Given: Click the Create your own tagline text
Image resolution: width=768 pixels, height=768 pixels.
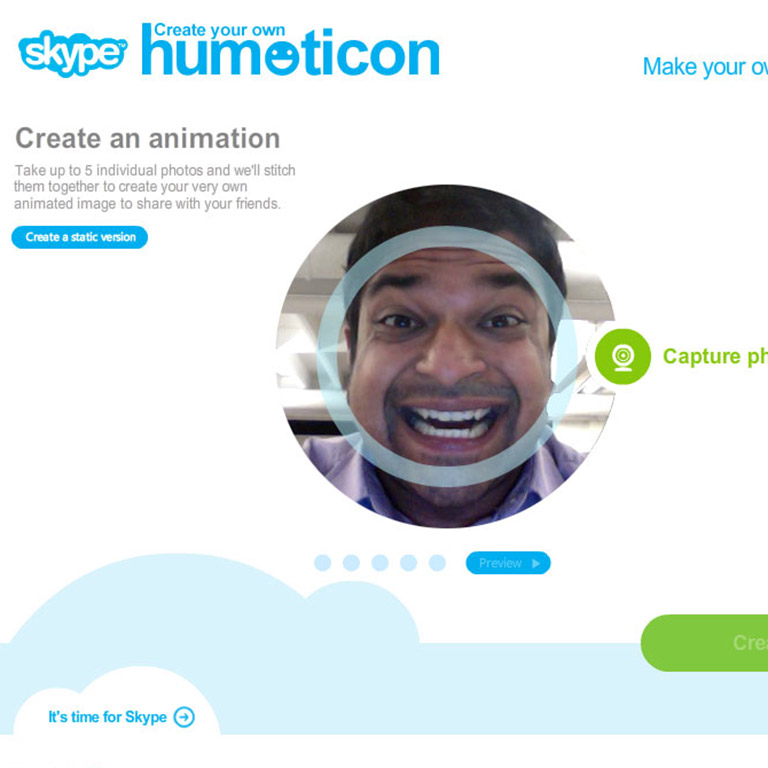Looking at the screenshot, I should coord(219,30).
